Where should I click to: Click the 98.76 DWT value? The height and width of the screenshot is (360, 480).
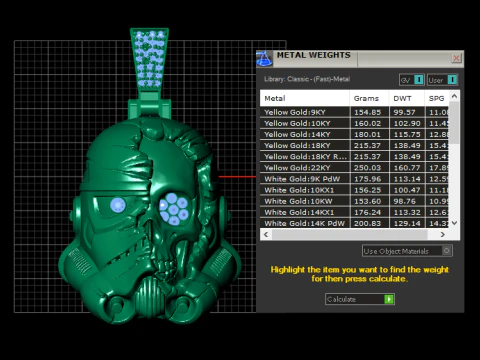point(404,201)
